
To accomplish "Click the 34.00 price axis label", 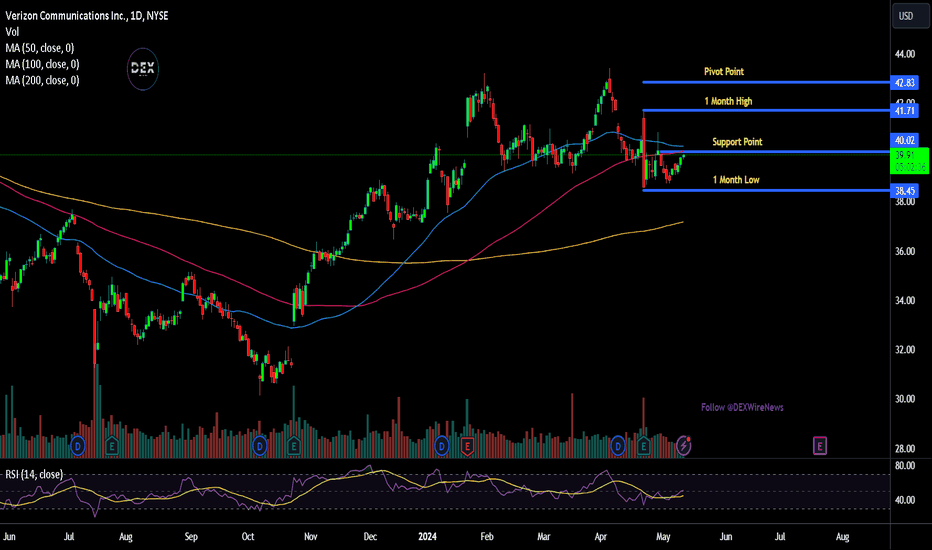I will 905,301.
